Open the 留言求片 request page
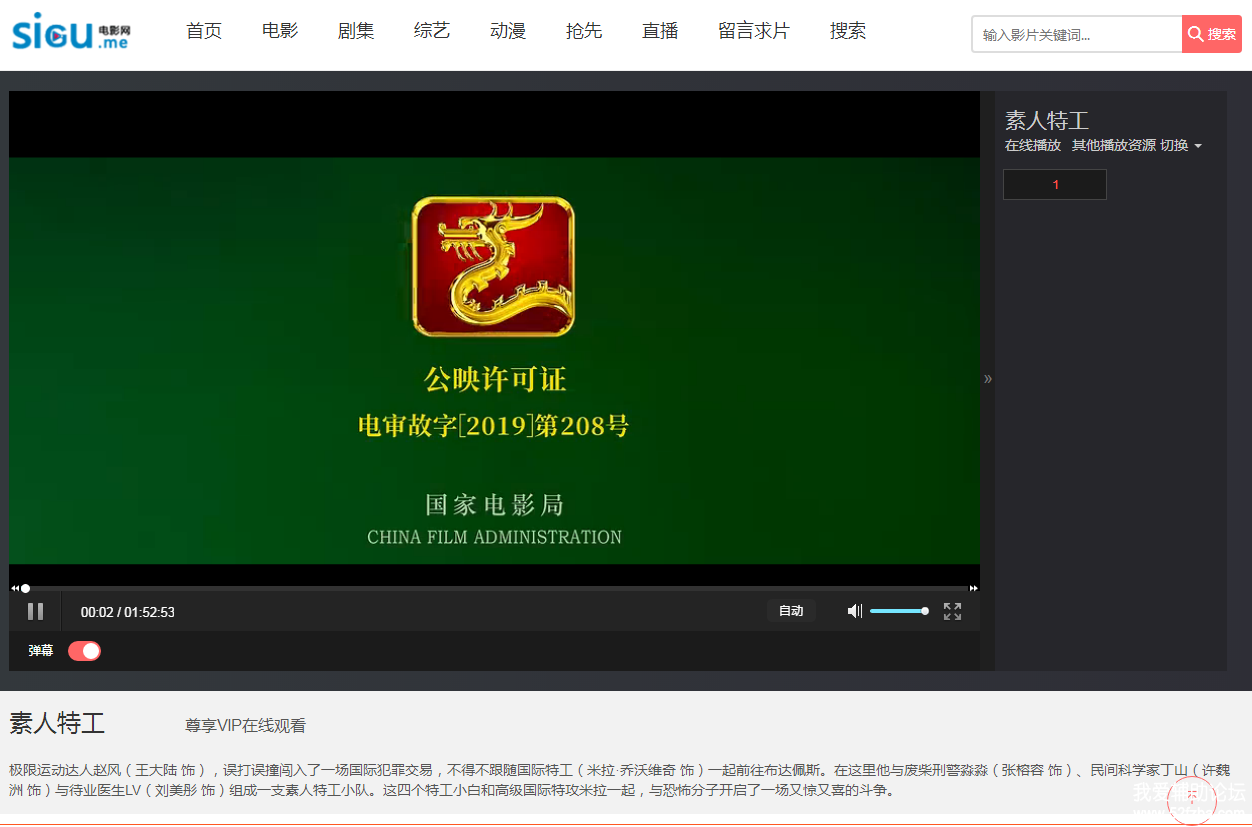This screenshot has height=827, width=1252. click(x=754, y=31)
